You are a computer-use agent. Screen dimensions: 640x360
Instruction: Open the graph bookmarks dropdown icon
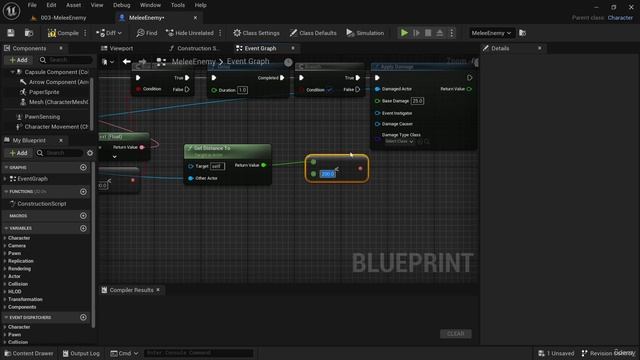108,62
